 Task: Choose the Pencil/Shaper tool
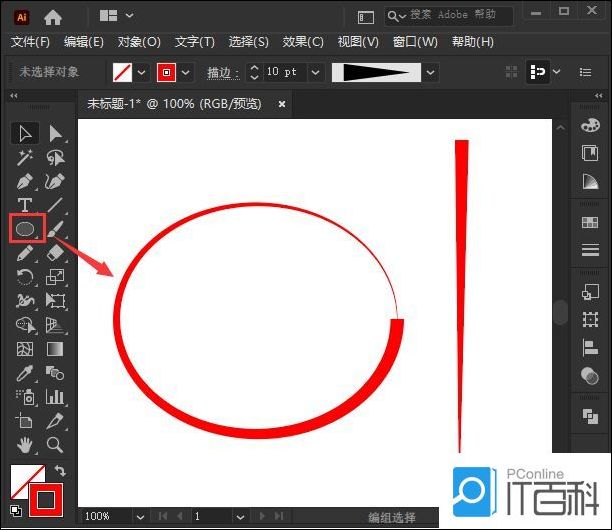pyautogui.click(x=25, y=253)
